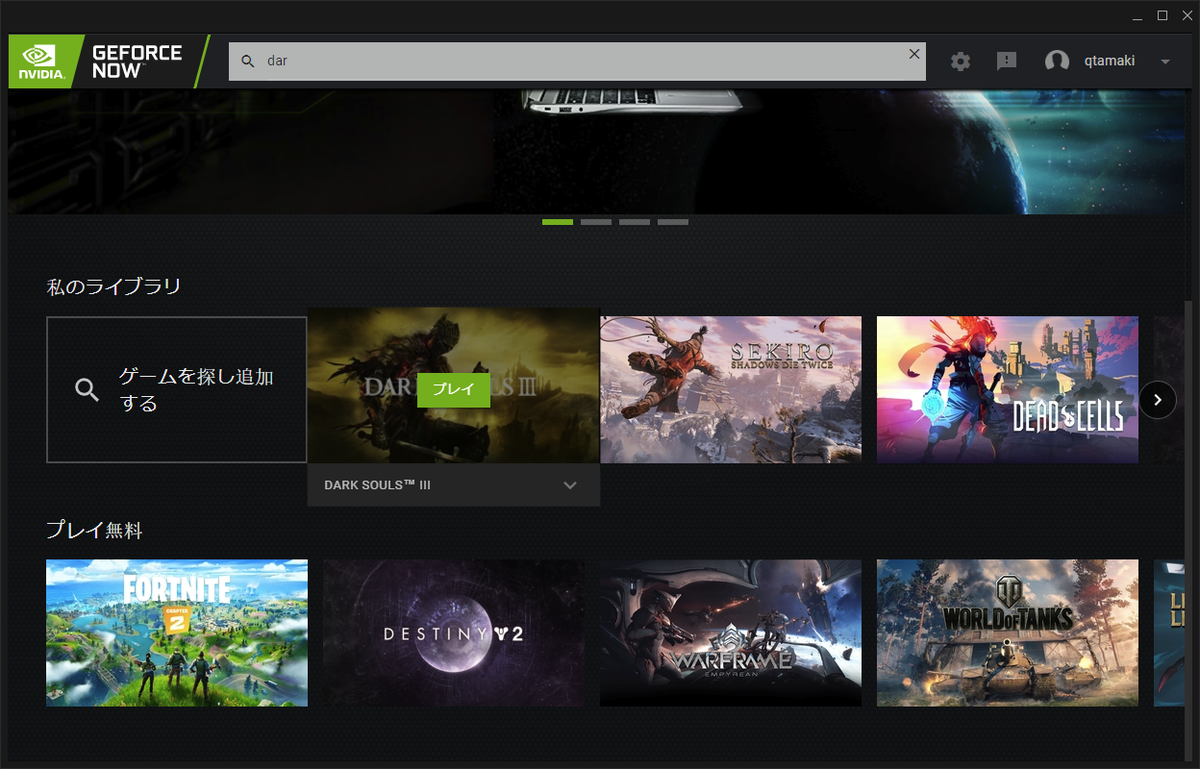Open the Warframe Empyrean thumbnail
The image size is (1200, 769).
[731, 633]
